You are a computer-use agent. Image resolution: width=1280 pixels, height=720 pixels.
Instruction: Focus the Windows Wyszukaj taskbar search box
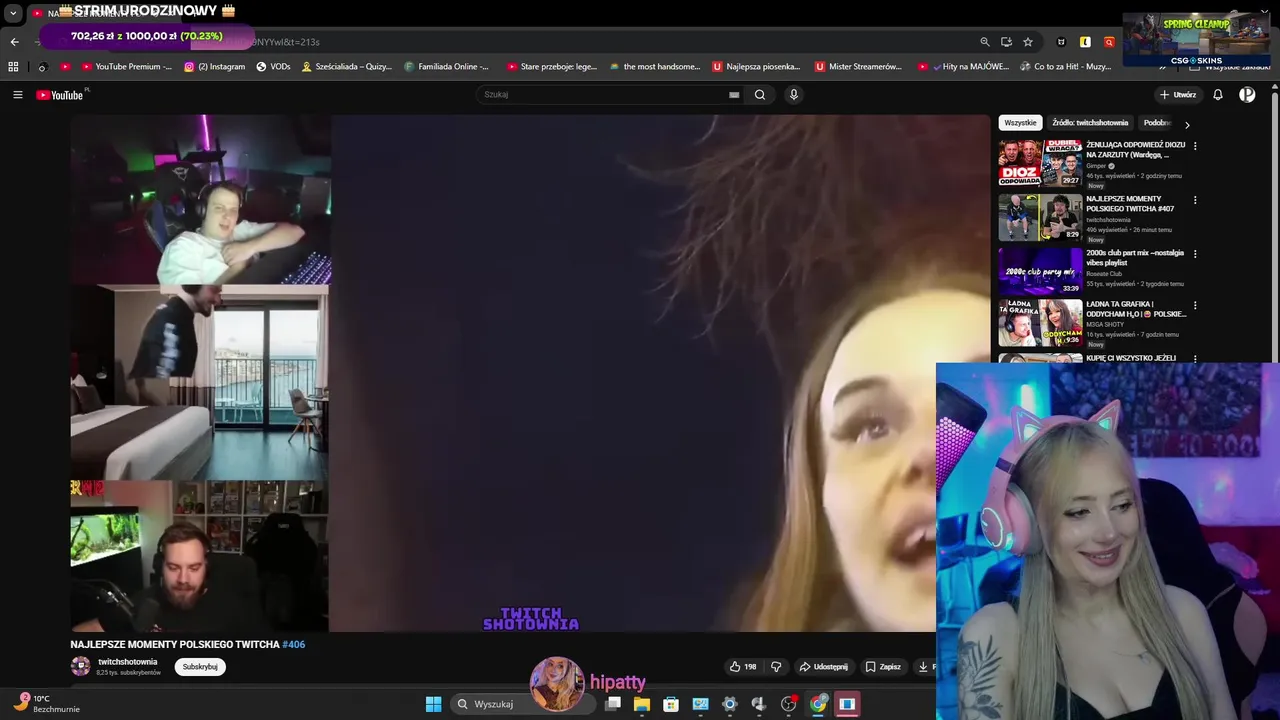(x=521, y=704)
